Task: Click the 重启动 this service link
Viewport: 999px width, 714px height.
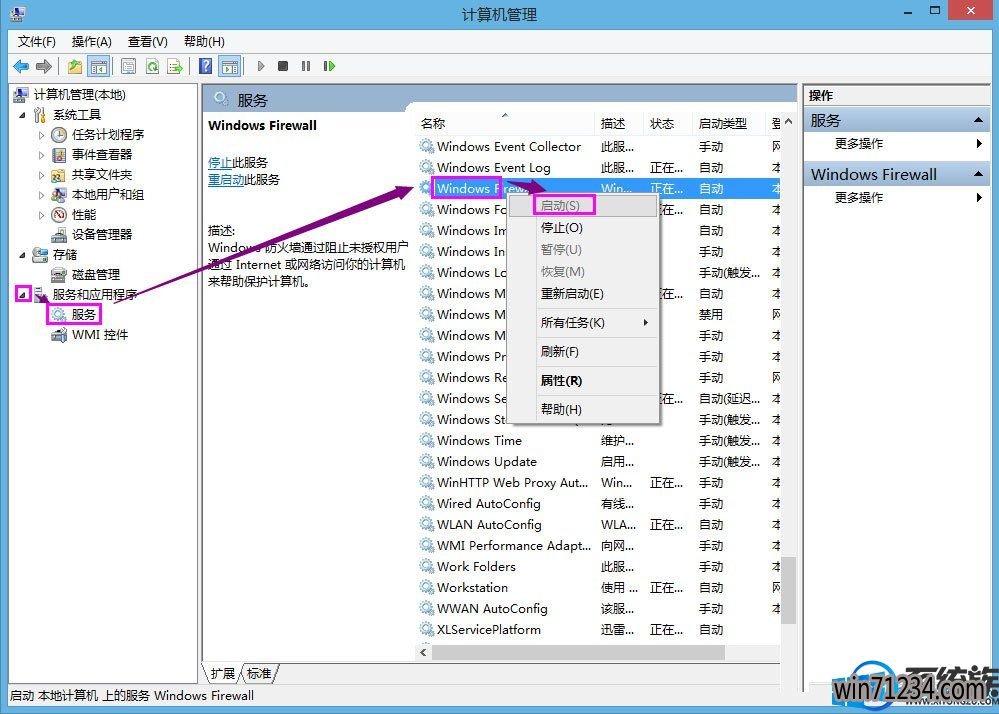Action: pyautogui.click(x=226, y=180)
